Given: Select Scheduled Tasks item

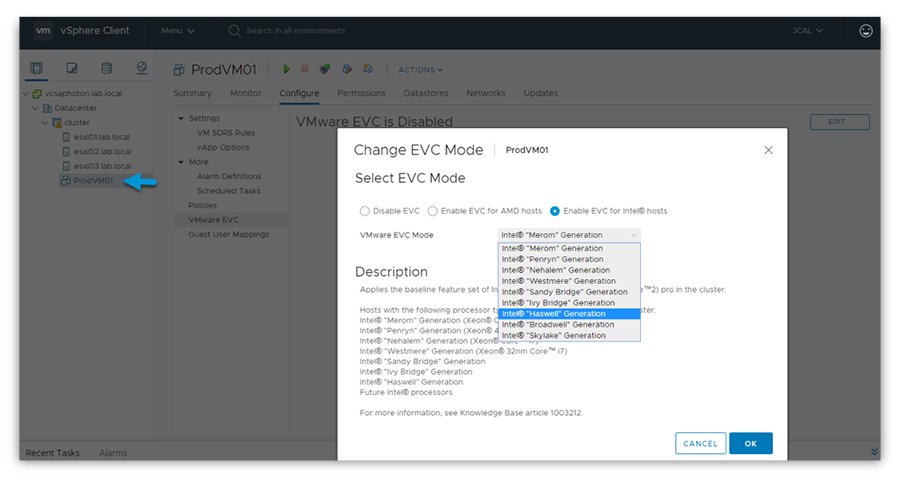Looking at the screenshot, I should click(x=228, y=191).
